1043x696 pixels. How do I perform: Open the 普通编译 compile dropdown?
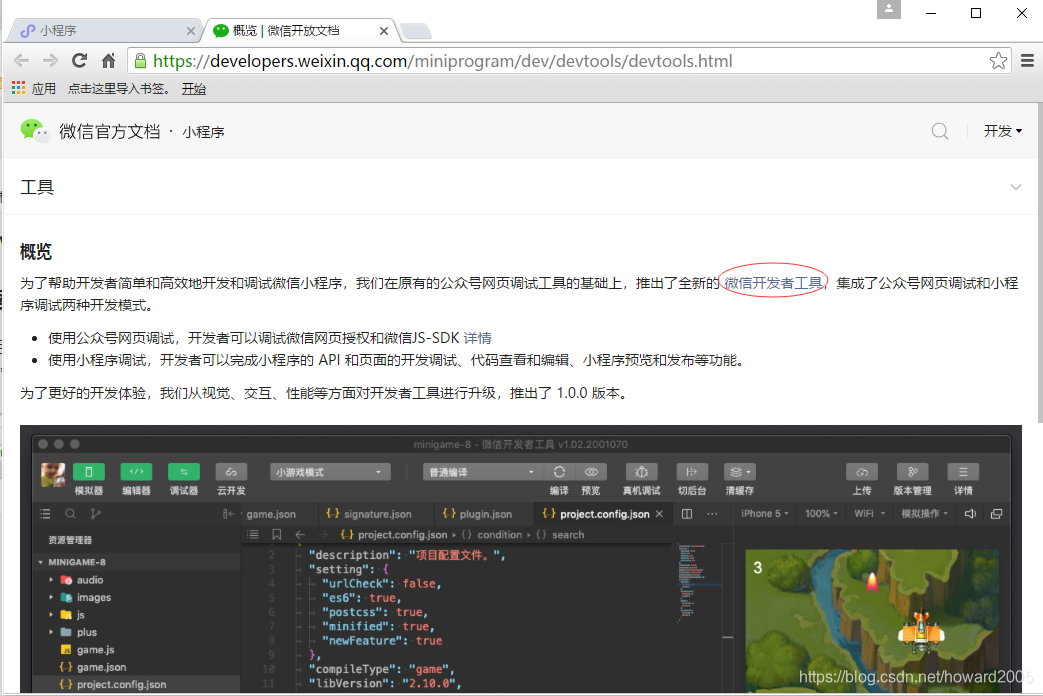tap(482, 472)
